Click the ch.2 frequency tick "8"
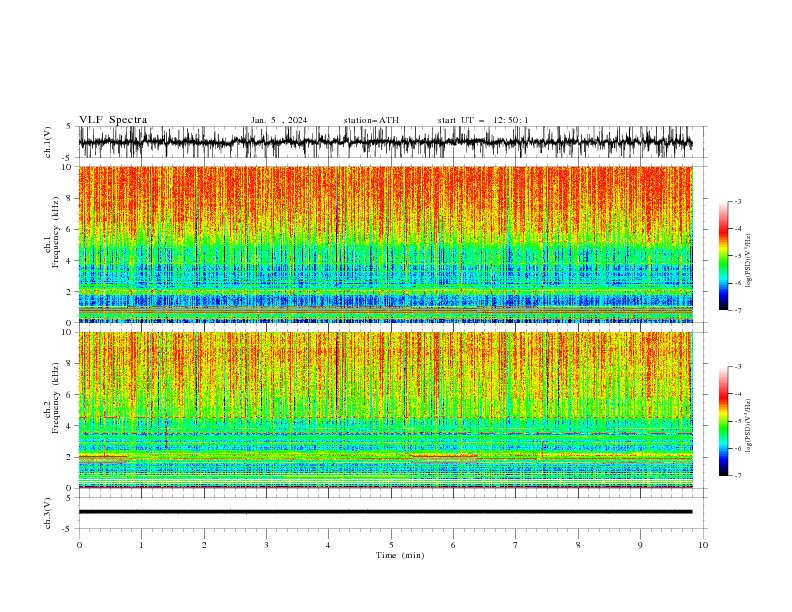 [x=70, y=364]
